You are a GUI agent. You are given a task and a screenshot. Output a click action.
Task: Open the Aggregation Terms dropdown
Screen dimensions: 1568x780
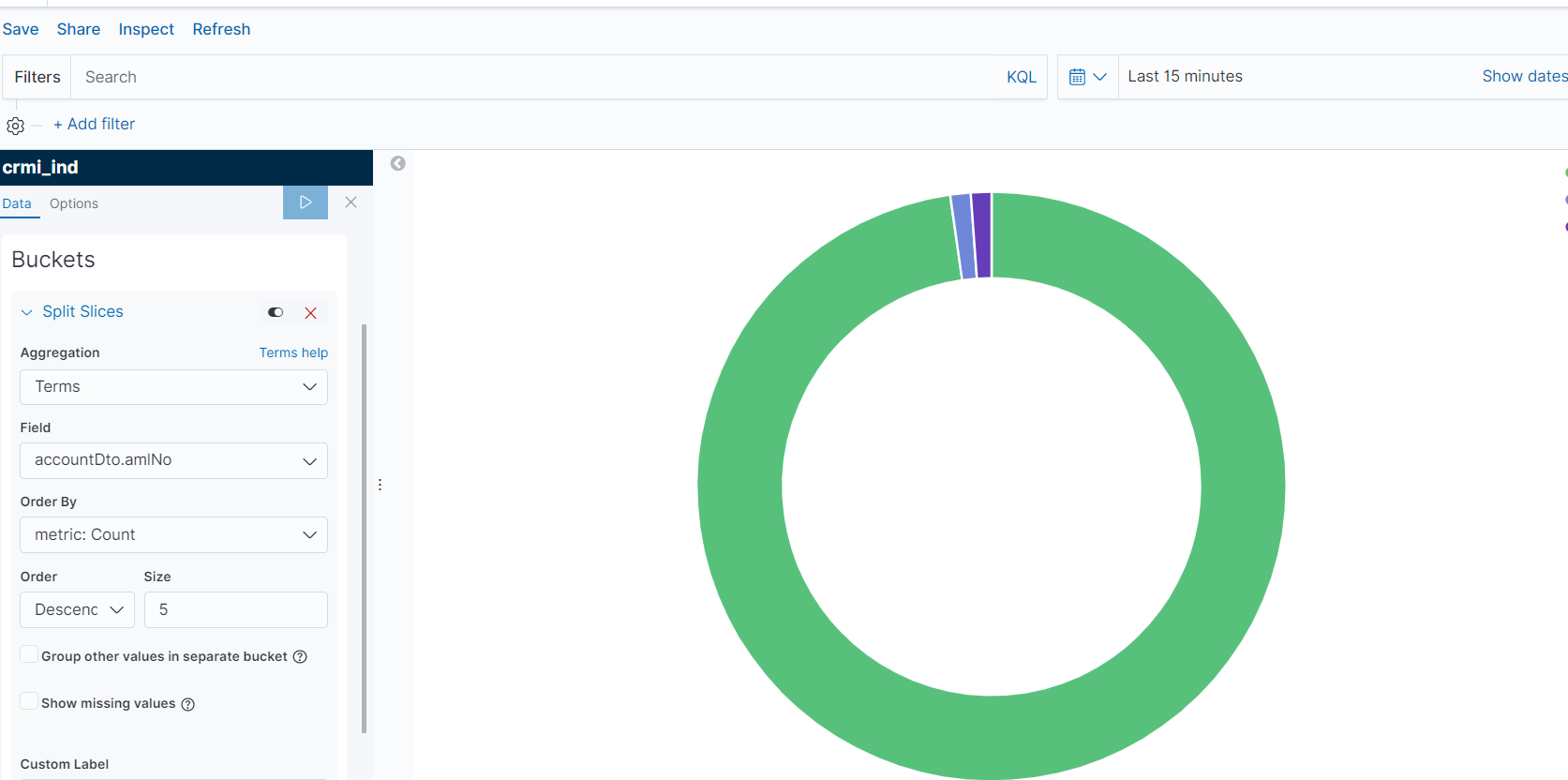coord(173,387)
